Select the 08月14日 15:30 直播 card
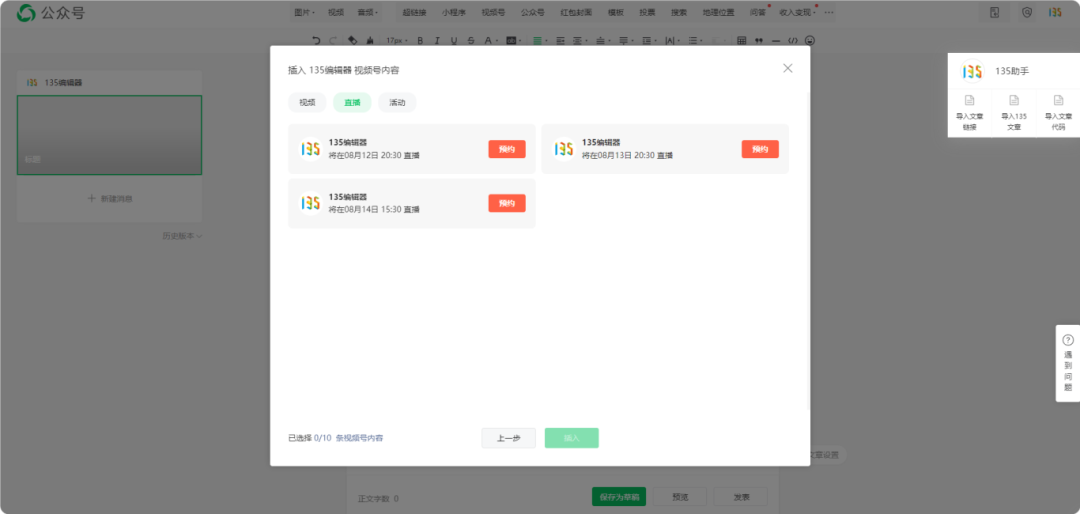The height and width of the screenshot is (514, 1080). [412, 203]
